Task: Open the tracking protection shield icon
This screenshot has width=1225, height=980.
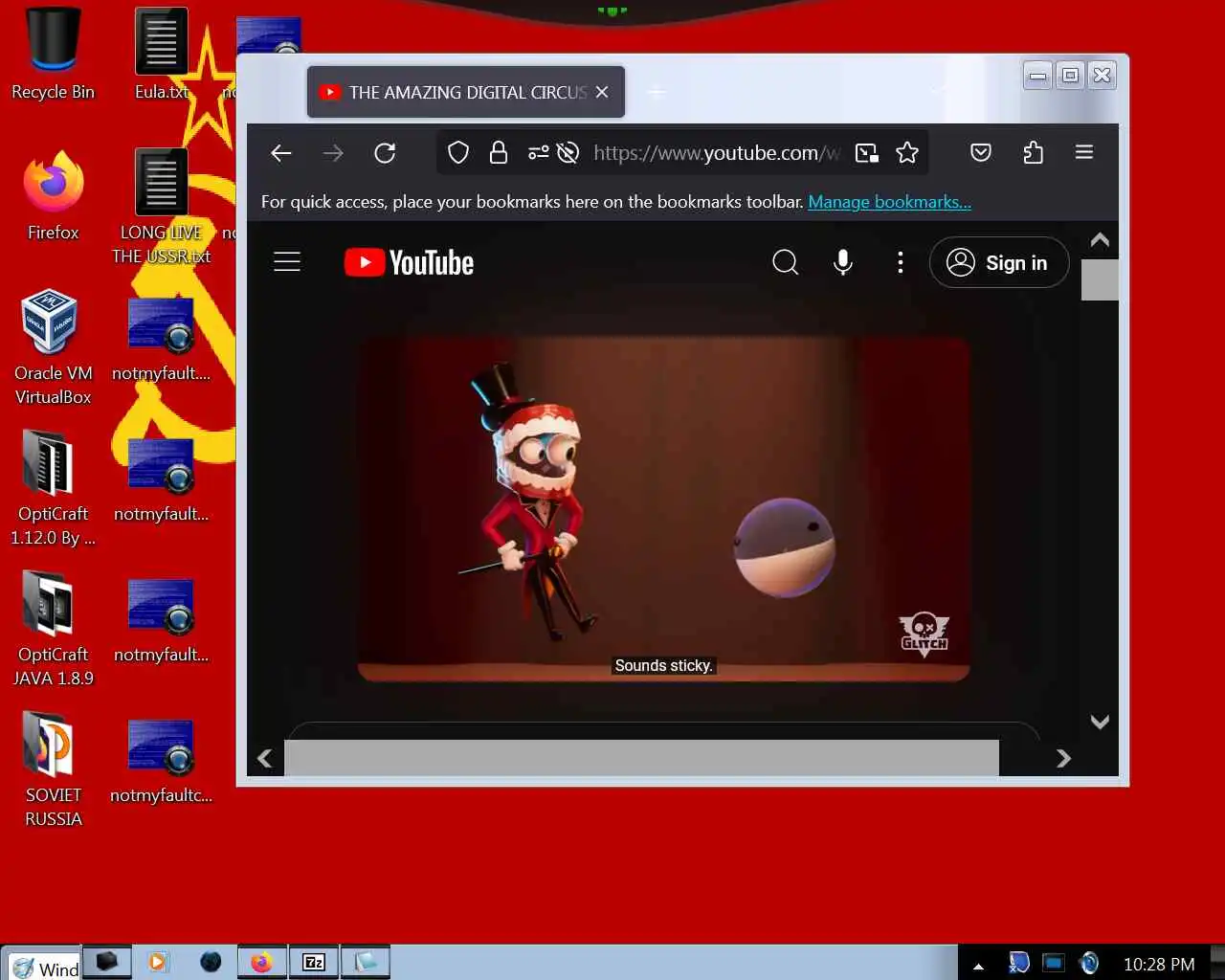Action: [458, 153]
